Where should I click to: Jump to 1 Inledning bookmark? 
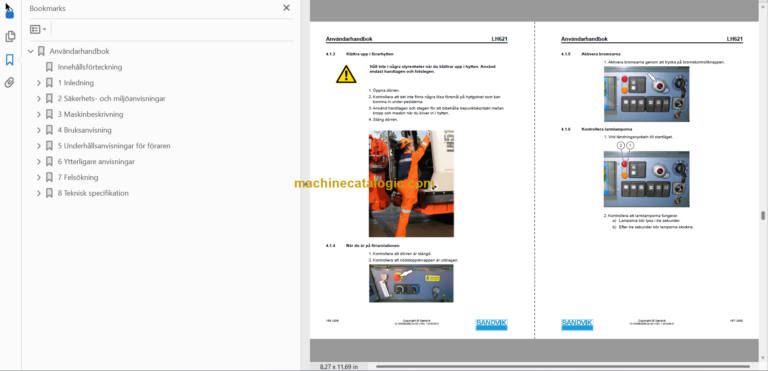coord(75,83)
